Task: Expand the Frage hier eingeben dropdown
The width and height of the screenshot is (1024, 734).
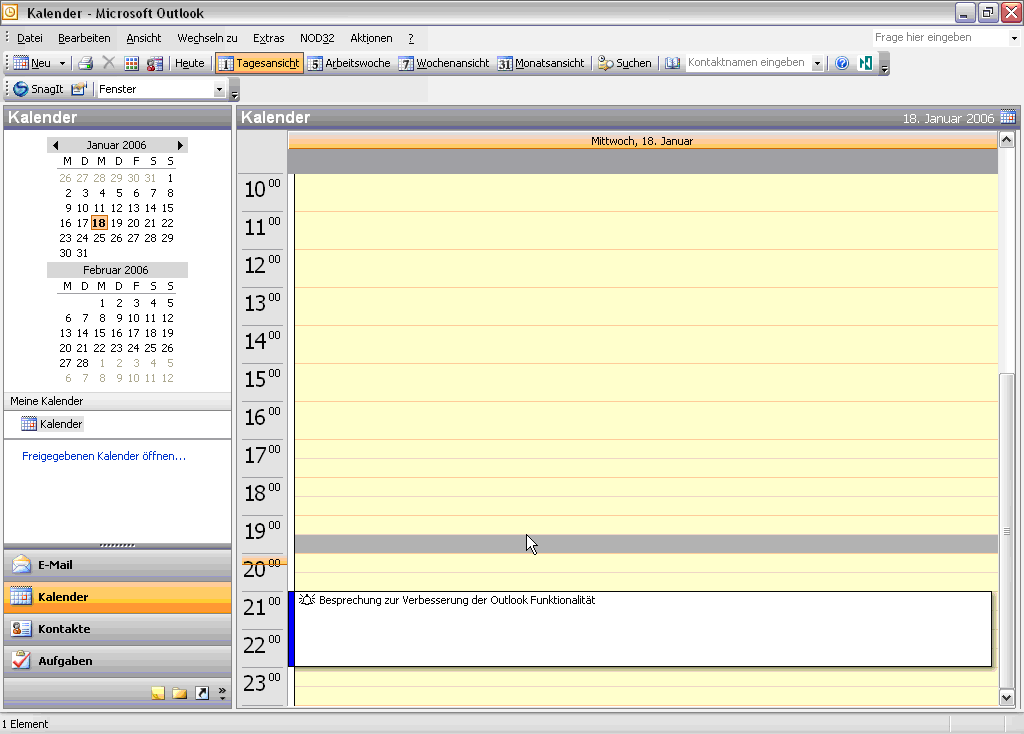Action: 1014,38
